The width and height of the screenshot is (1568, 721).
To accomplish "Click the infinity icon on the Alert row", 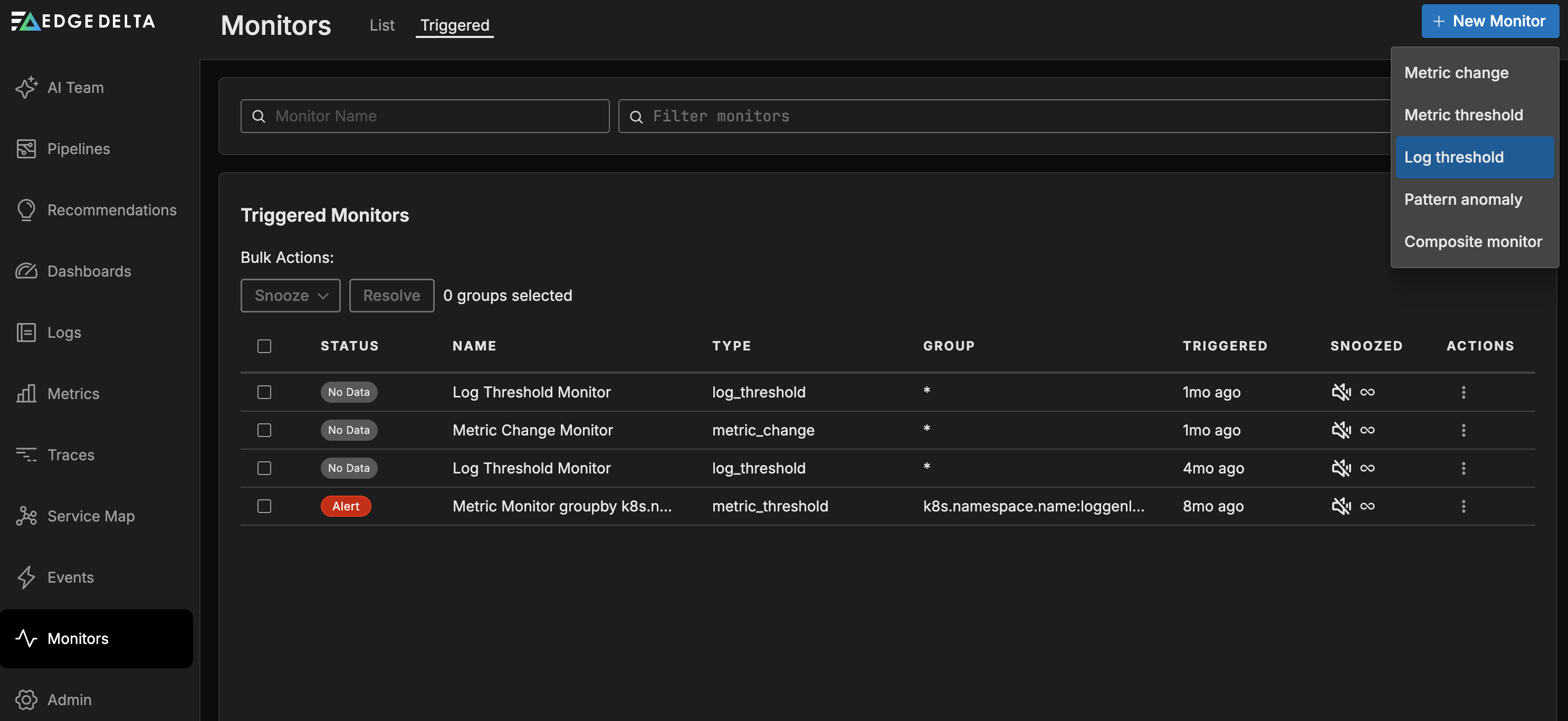I will pyautogui.click(x=1368, y=506).
